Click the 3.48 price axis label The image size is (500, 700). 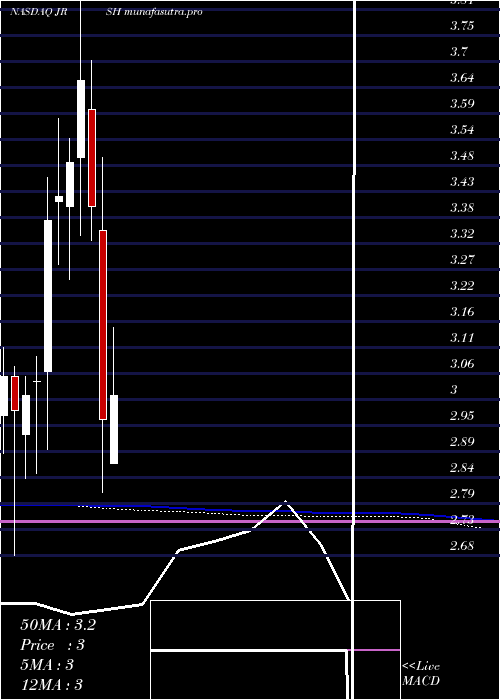pos(462,156)
